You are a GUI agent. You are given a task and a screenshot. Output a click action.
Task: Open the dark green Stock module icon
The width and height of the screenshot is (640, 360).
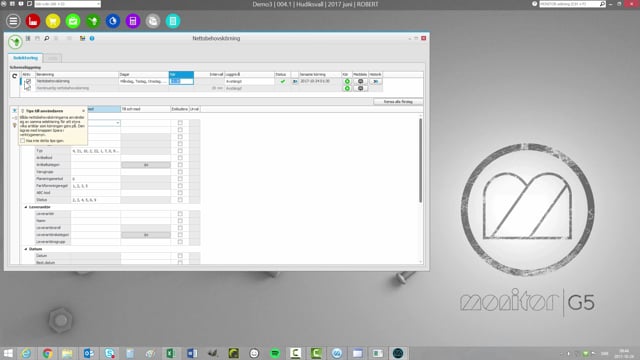pyautogui.click(x=93, y=21)
